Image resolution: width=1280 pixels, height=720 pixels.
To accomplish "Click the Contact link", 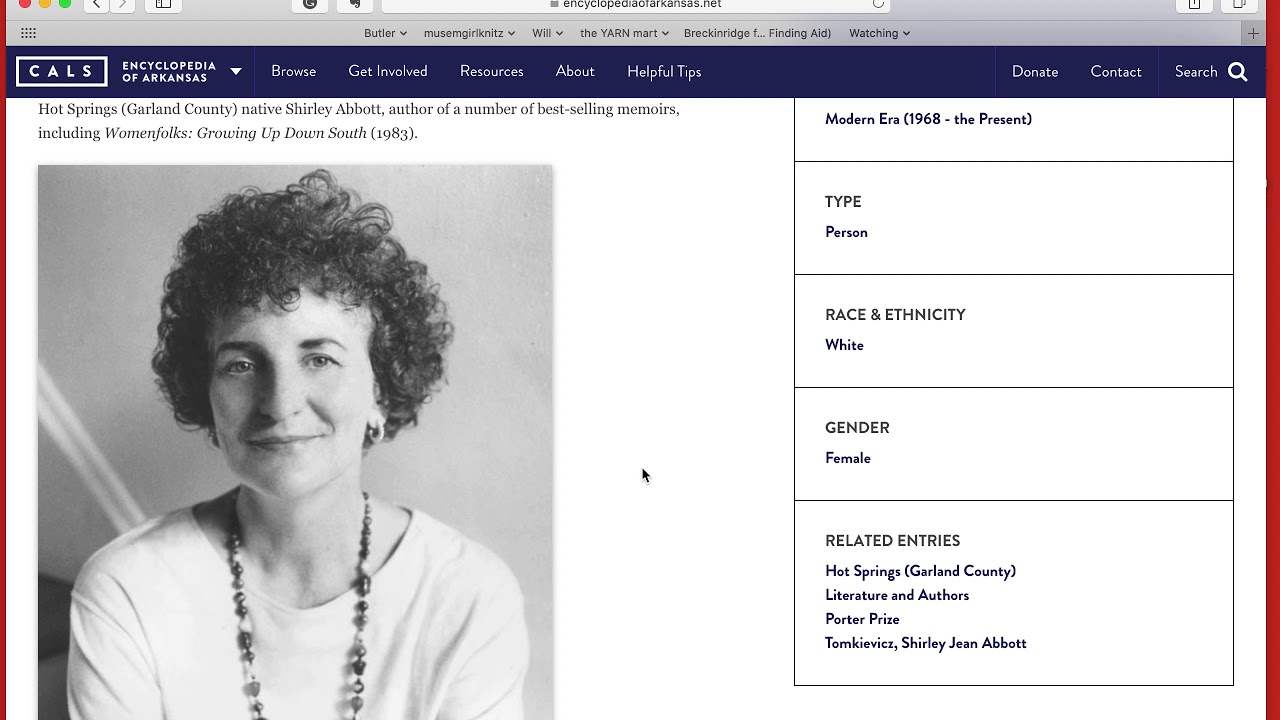I will (1116, 72).
